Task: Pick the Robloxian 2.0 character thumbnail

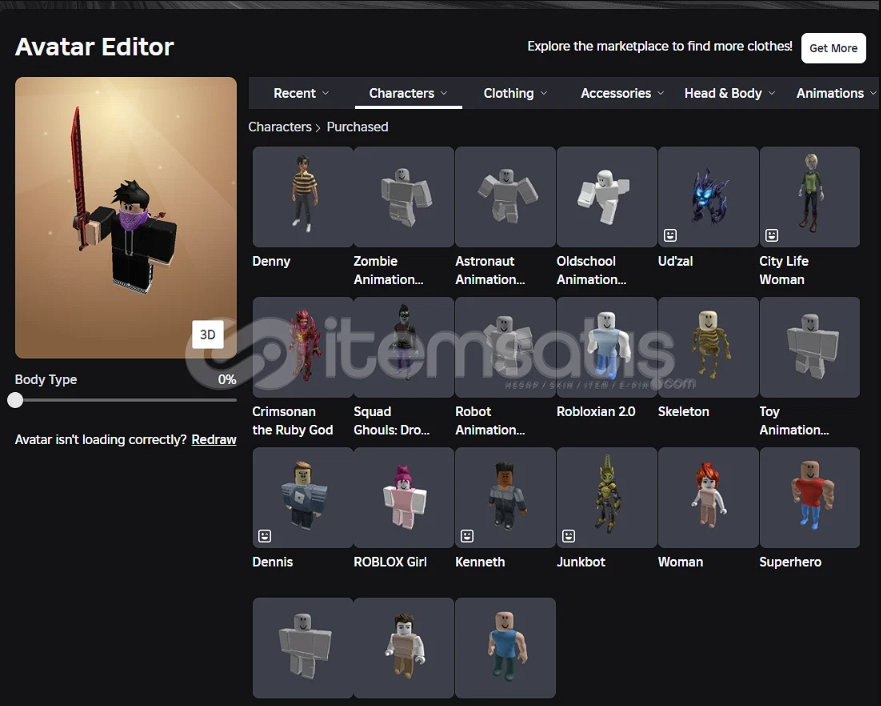Action: coord(607,348)
